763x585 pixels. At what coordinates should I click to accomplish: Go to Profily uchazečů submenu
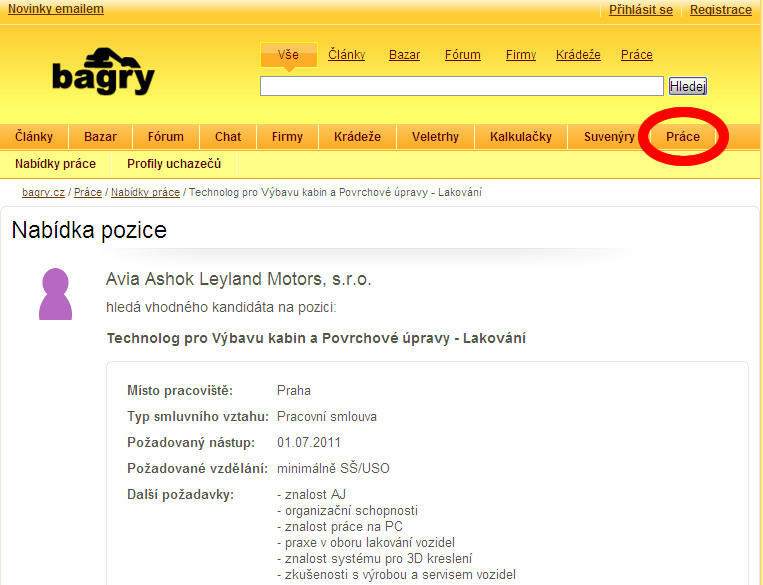click(174, 164)
